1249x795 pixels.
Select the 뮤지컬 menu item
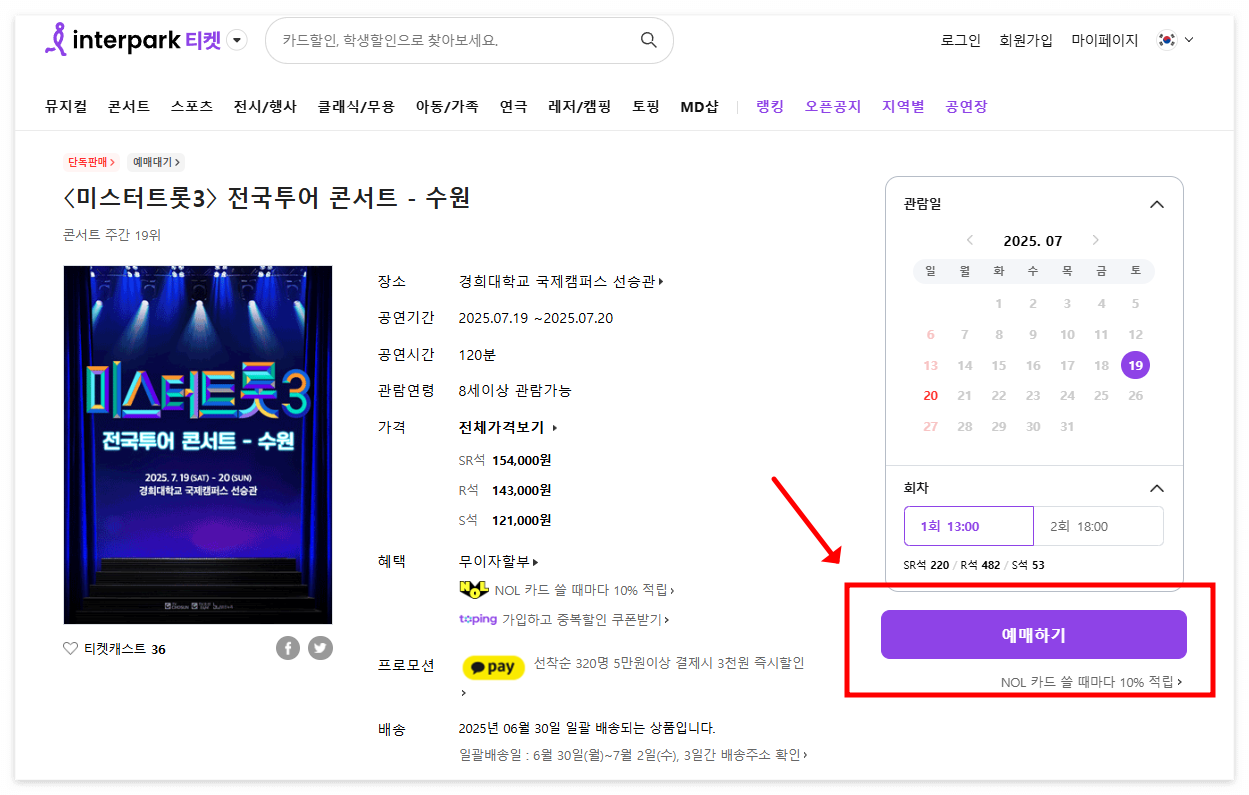click(66, 106)
